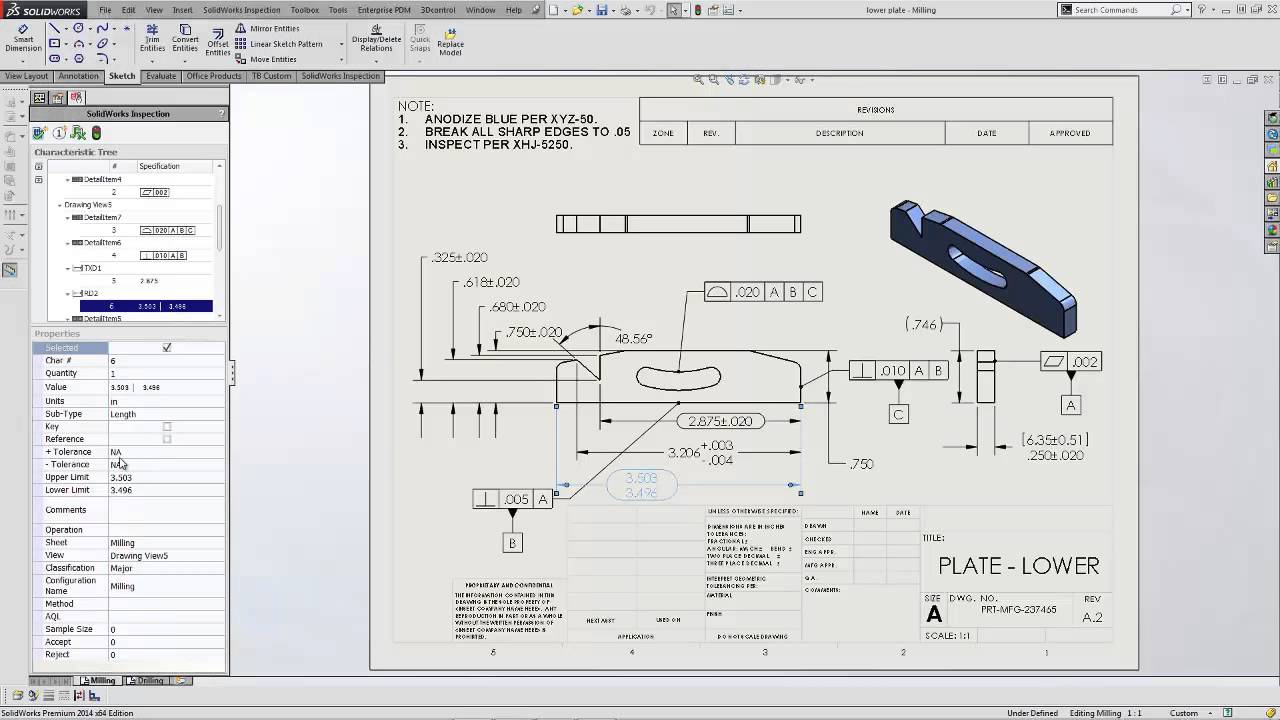1280x720 pixels.
Task: Collapse the Drawing View5 tree node
Action: [59, 205]
